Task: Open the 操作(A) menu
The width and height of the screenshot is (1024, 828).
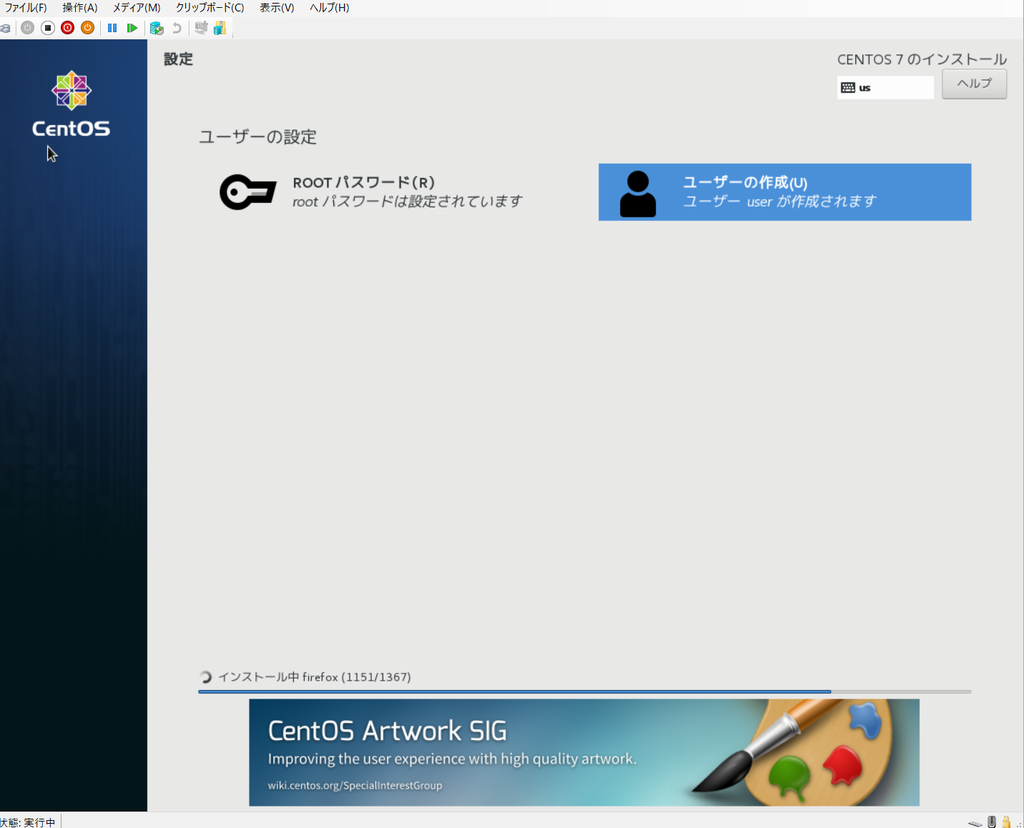Action: [80, 8]
